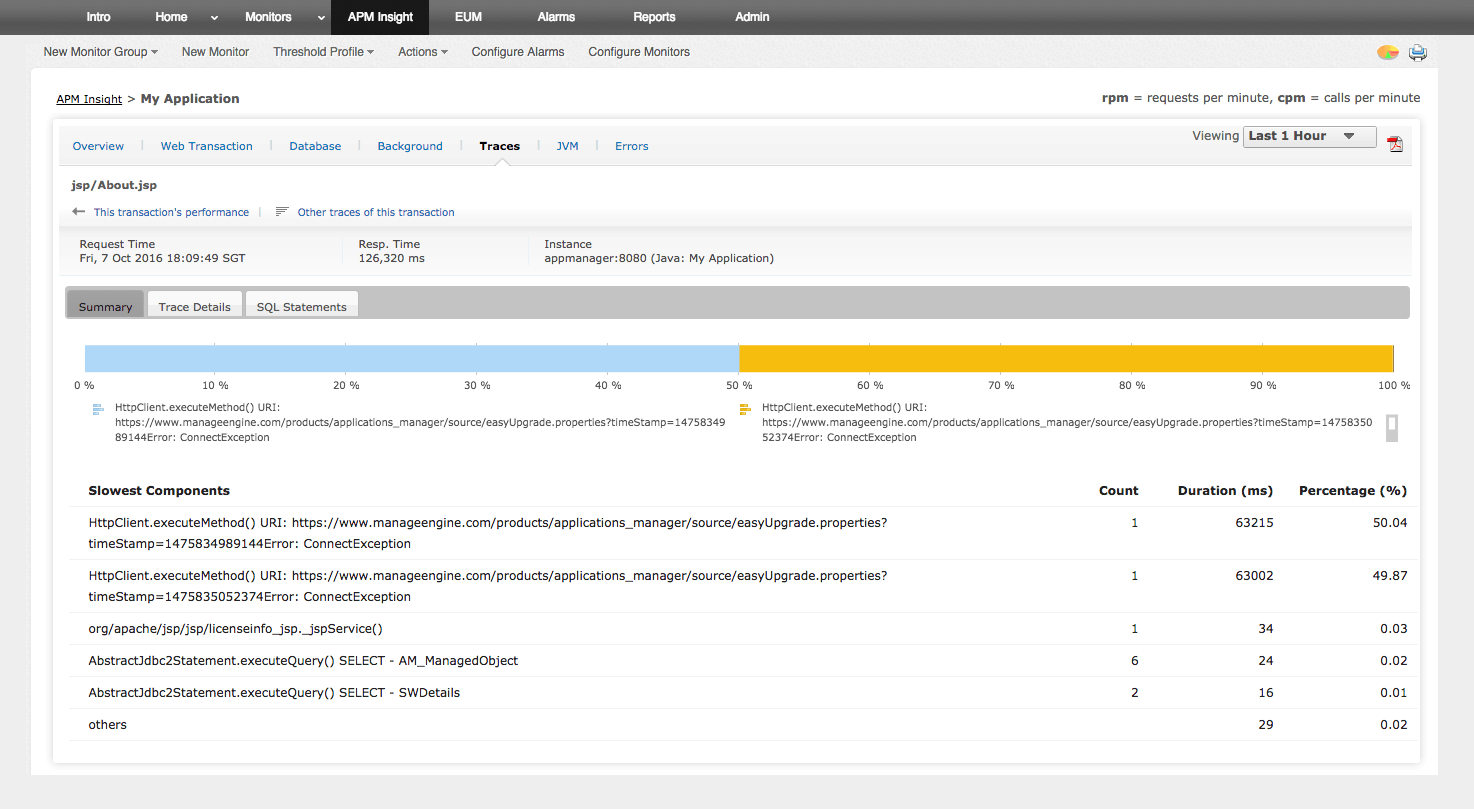Click the New Monitor link

click(215, 52)
